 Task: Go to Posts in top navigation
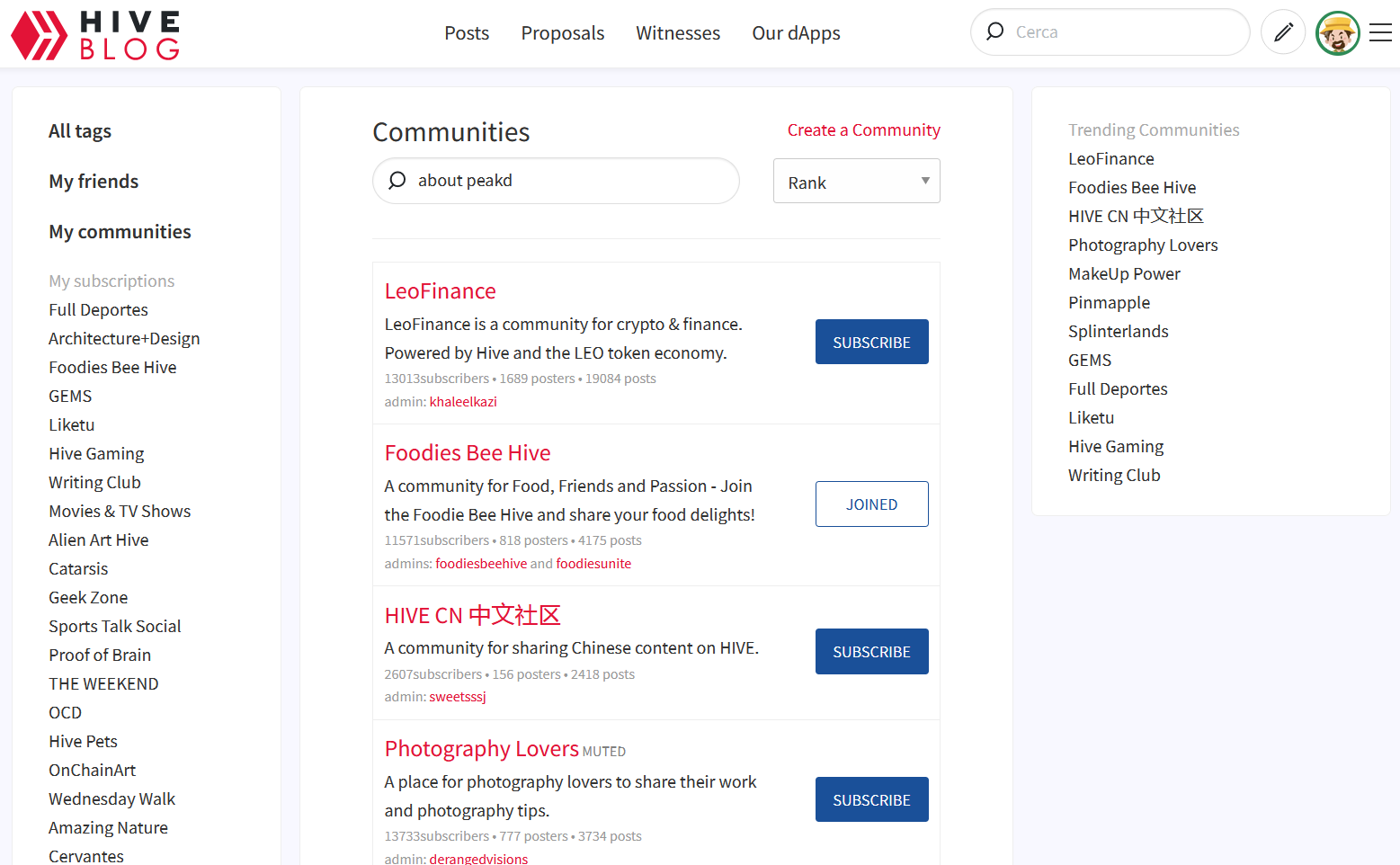[467, 33]
